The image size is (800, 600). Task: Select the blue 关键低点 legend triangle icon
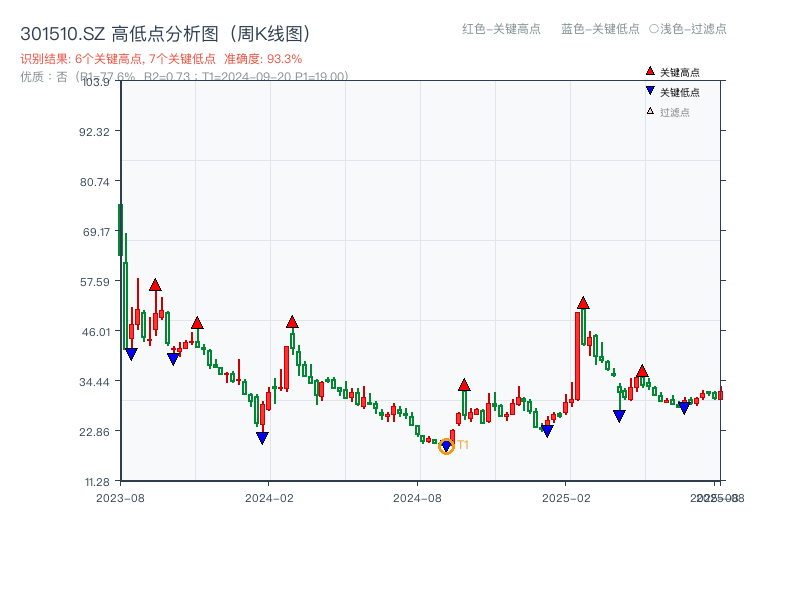pyautogui.click(x=648, y=90)
